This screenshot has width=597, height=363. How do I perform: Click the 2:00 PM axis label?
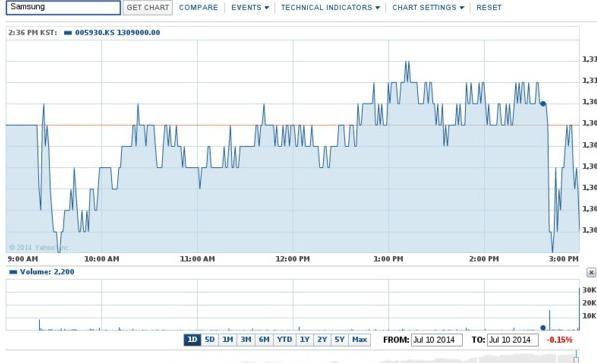click(484, 259)
